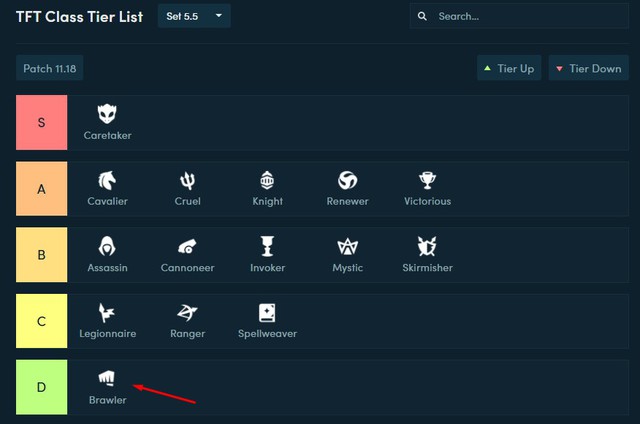640x424 pixels.
Task: Click the Caretaker class icon
Action: click(x=107, y=114)
